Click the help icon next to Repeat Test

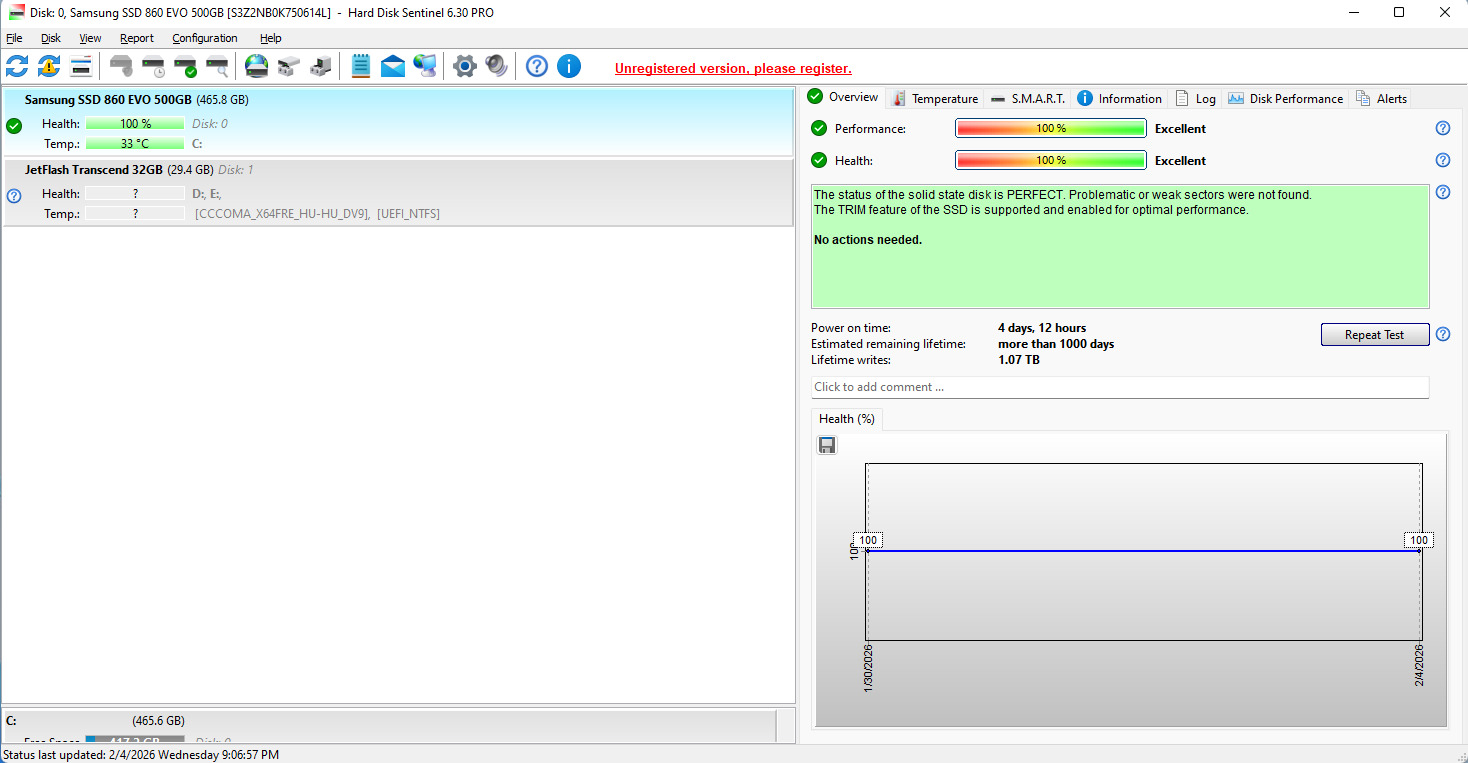coord(1443,334)
